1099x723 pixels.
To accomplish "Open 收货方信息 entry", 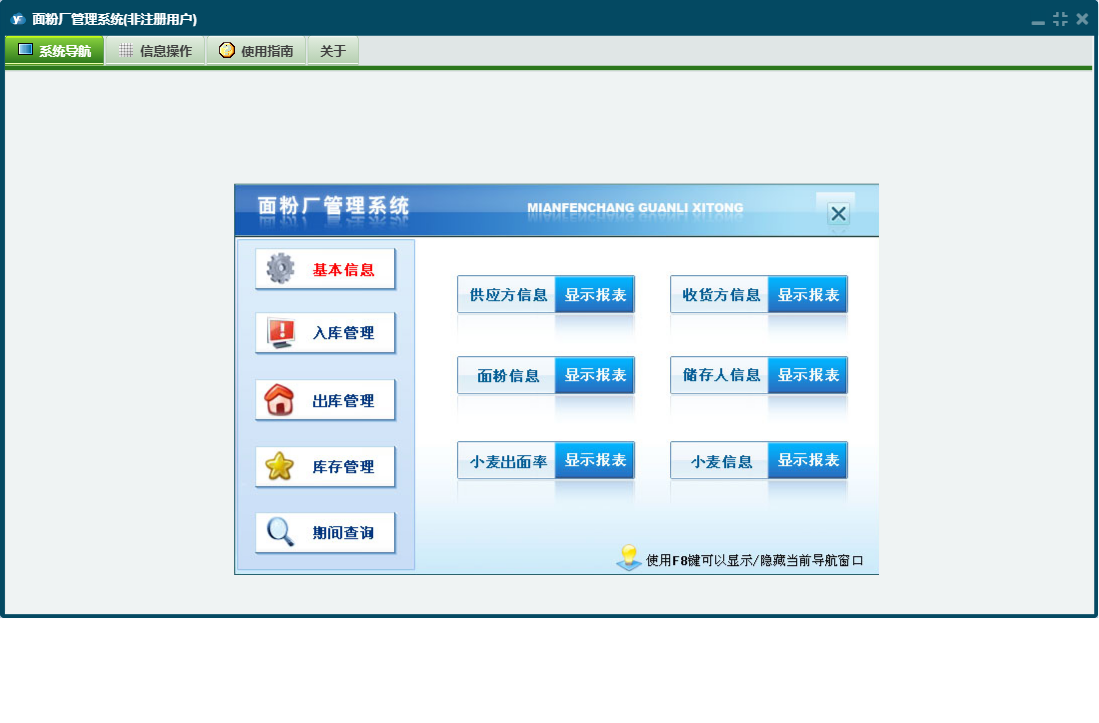I will coord(720,294).
